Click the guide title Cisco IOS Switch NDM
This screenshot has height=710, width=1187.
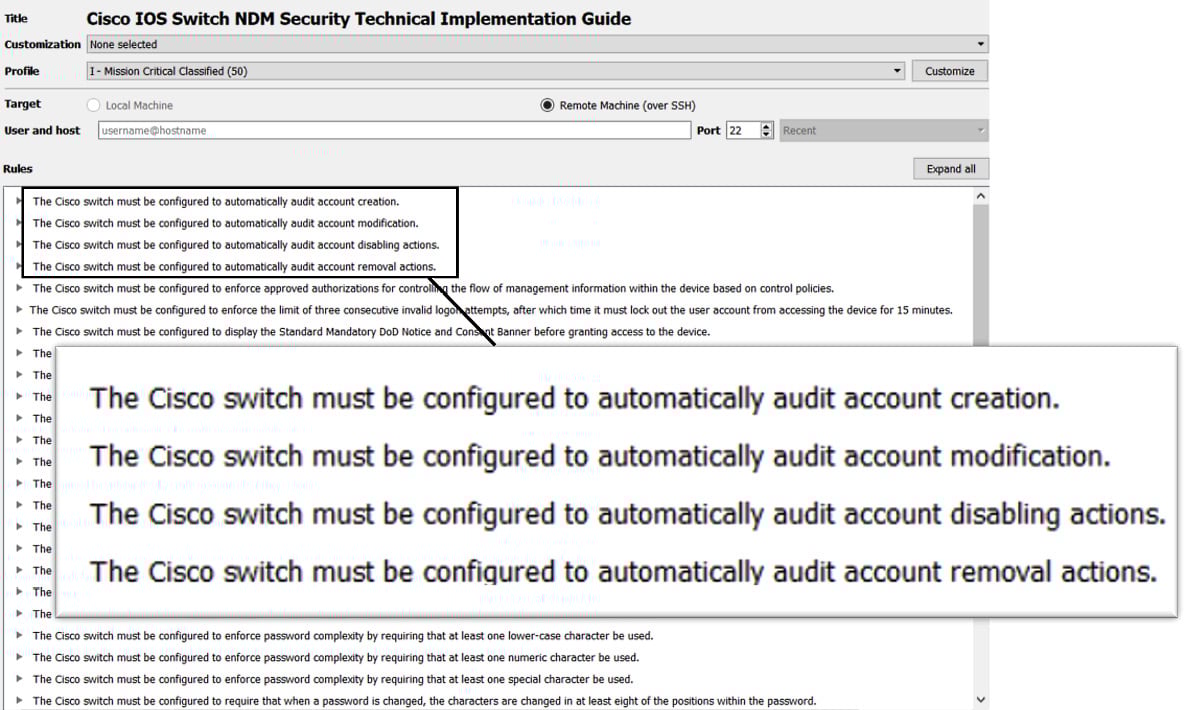click(x=359, y=19)
